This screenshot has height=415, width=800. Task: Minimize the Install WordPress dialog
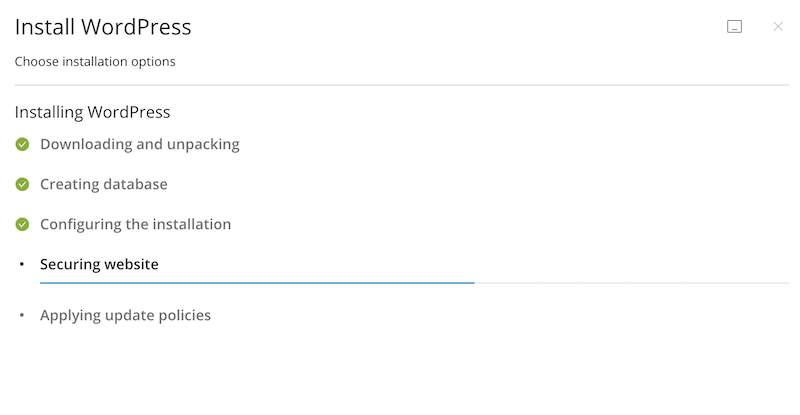point(734,27)
